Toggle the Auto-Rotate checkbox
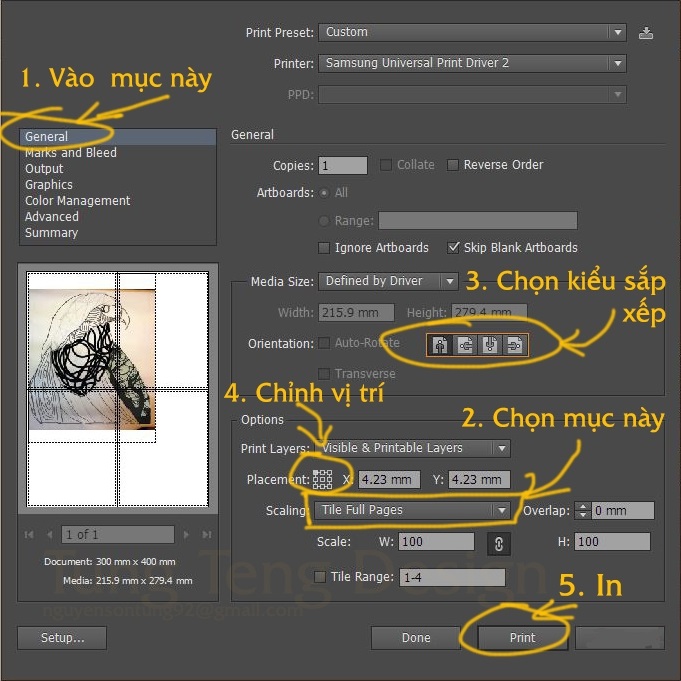This screenshot has height=681, width=681. point(324,343)
